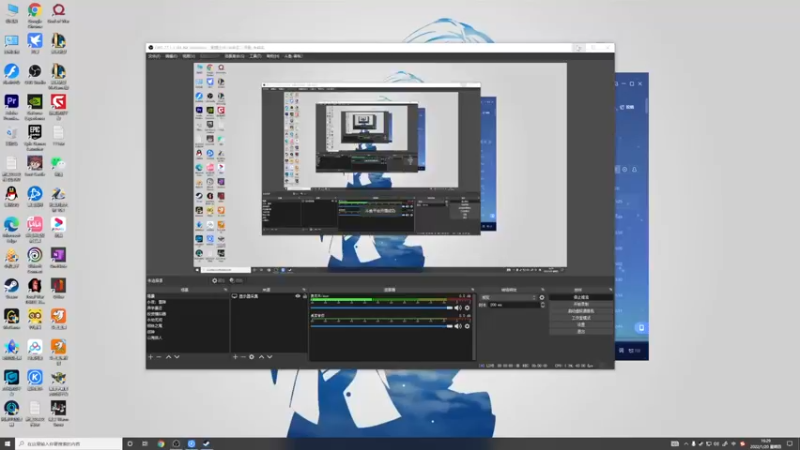The height and width of the screenshot is (450, 800).
Task: Adjust second mixer track volume slider
Action: (x=382, y=326)
